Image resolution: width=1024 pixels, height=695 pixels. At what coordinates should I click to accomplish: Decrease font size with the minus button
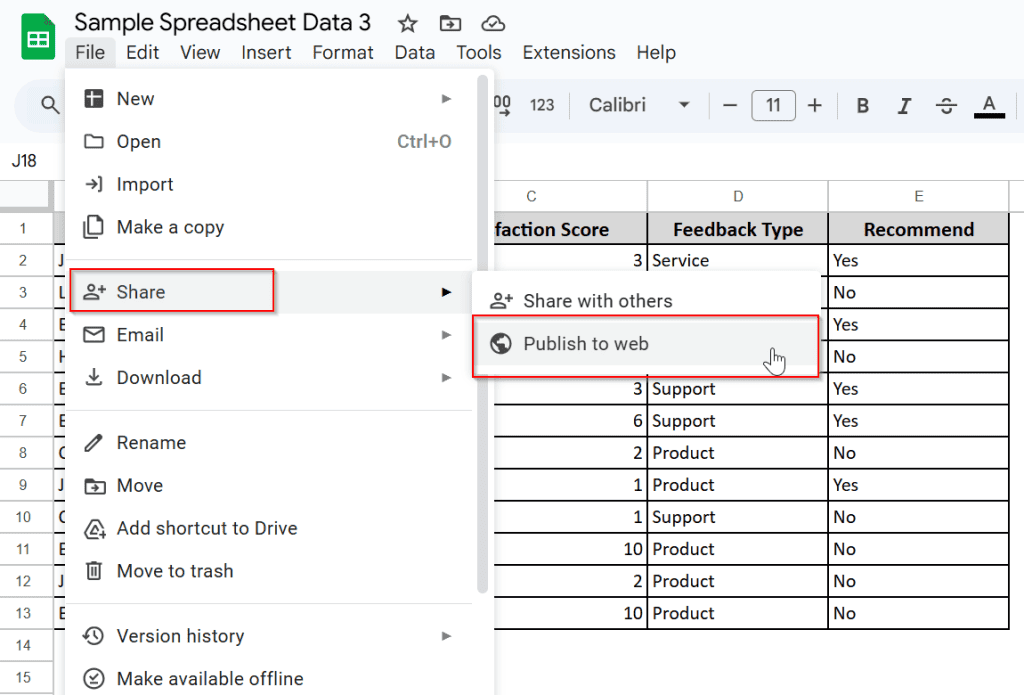coord(731,105)
